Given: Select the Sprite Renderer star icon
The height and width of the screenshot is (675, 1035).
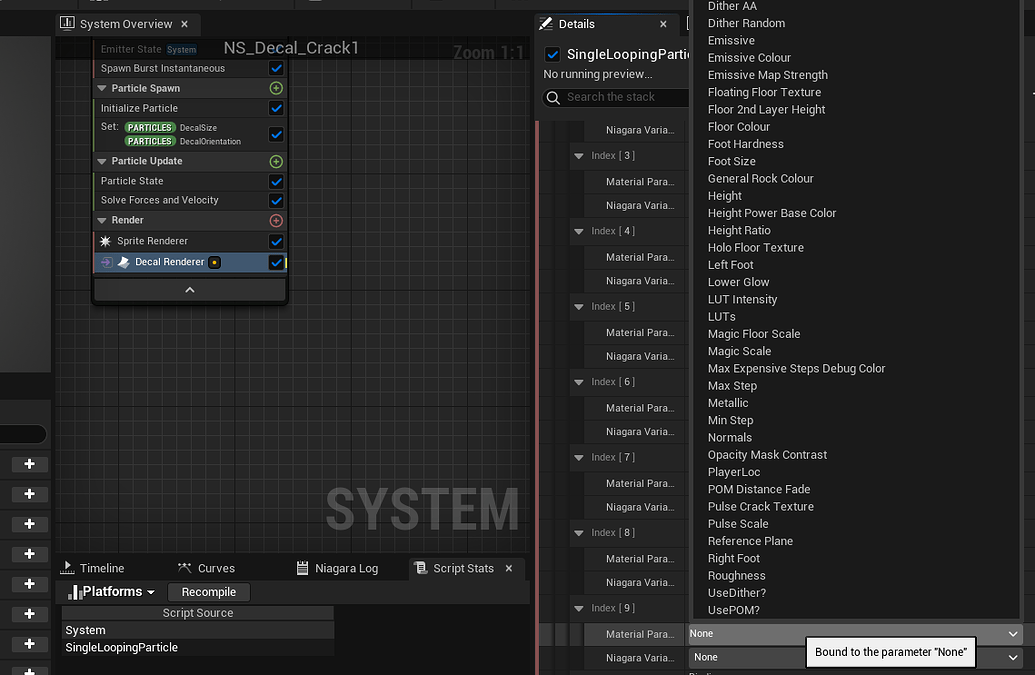Looking at the screenshot, I should click(105, 241).
